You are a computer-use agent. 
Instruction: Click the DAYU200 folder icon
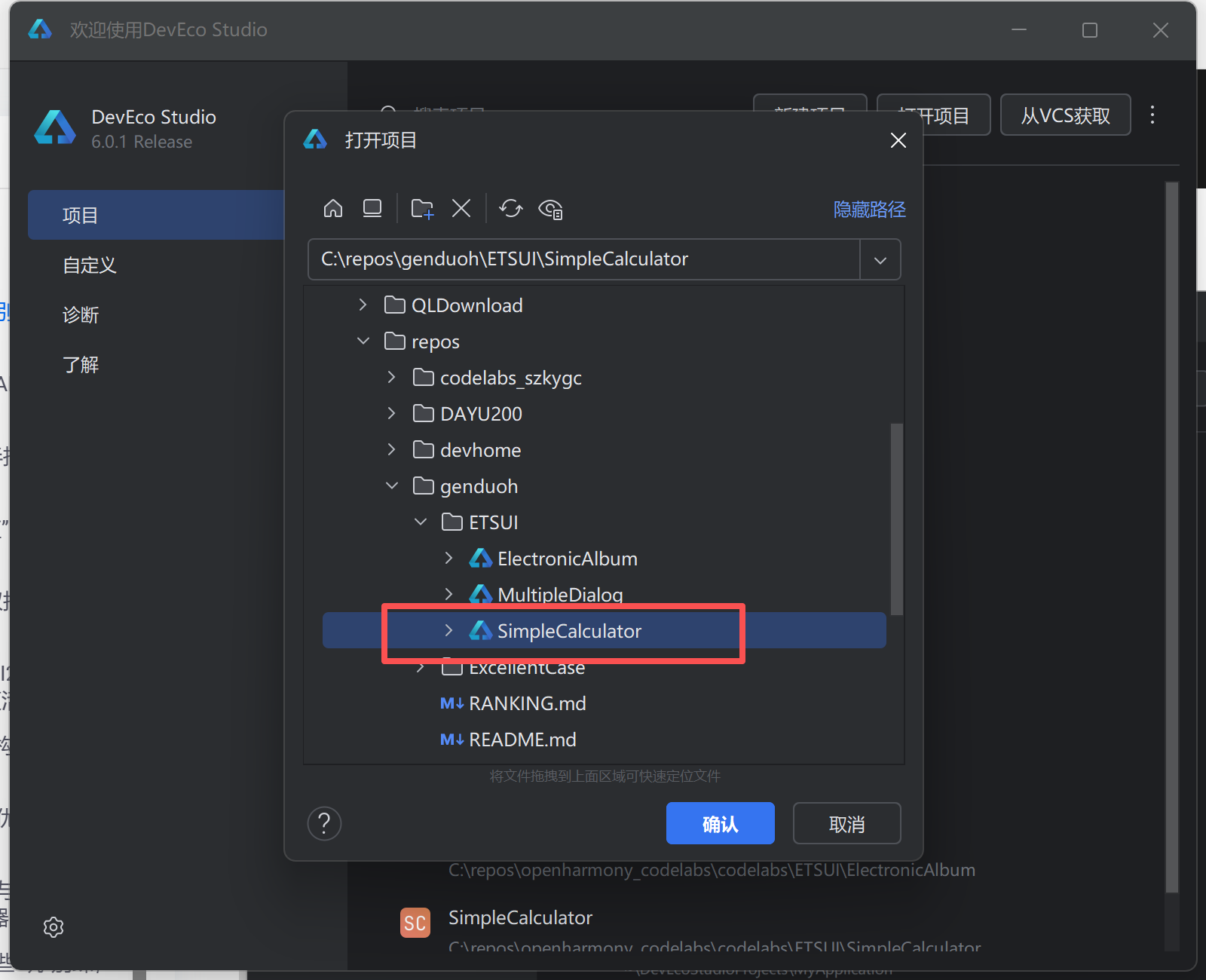click(424, 414)
